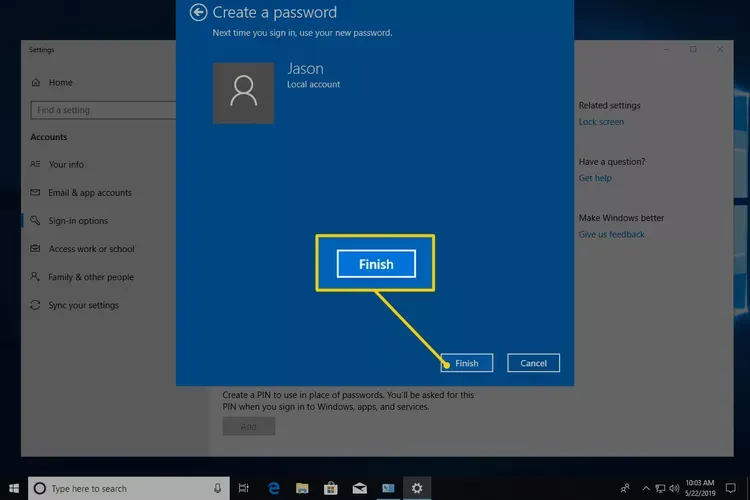Click the Finish button
The width and height of the screenshot is (750, 500).
467,363
